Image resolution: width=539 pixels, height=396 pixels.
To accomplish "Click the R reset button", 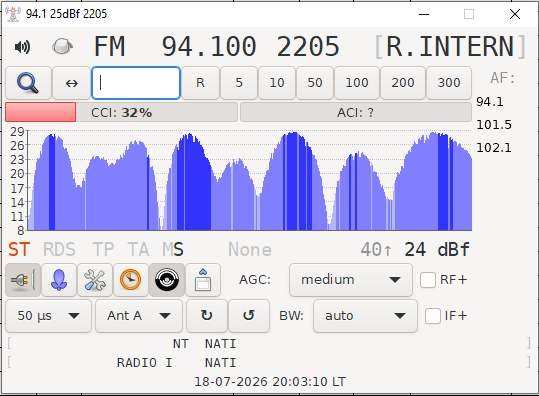I will click(x=200, y=83).
